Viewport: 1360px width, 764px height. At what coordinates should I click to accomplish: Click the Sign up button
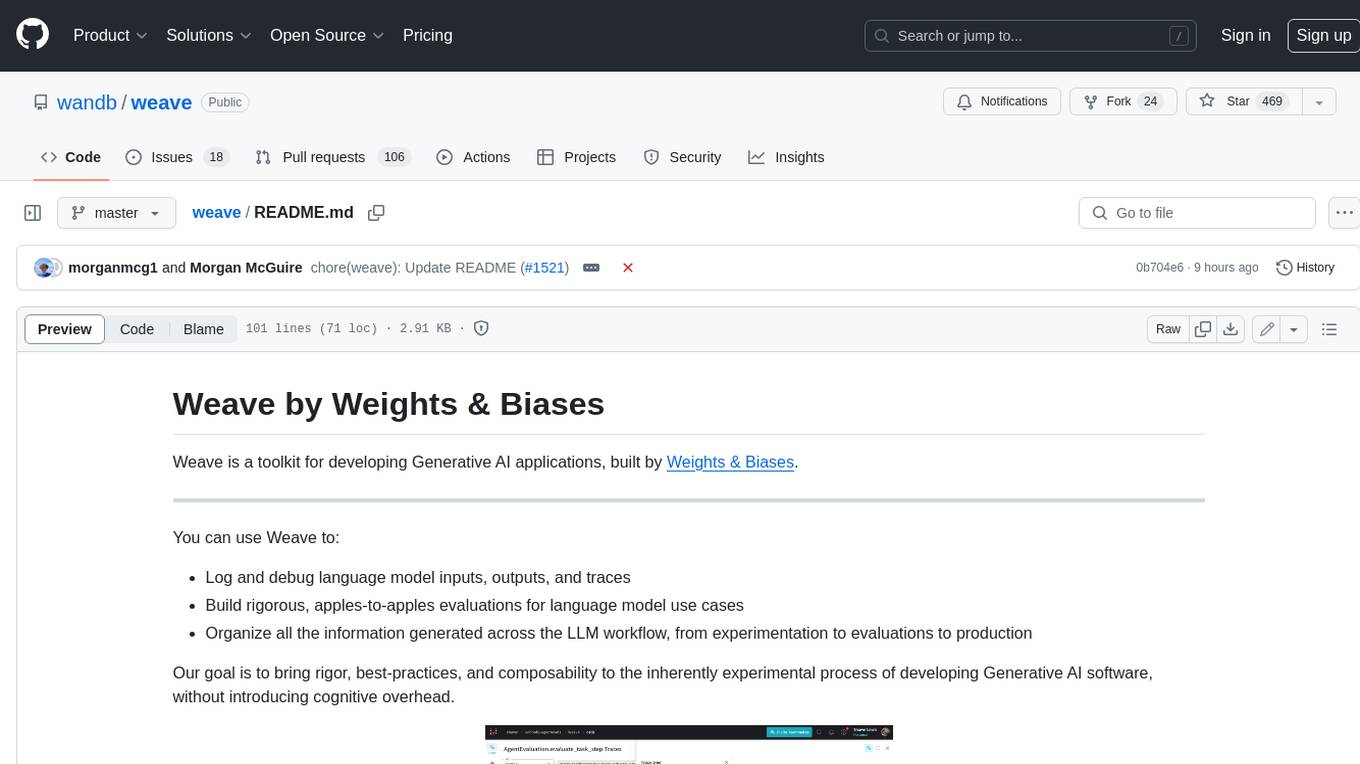tap(1323, 35)
